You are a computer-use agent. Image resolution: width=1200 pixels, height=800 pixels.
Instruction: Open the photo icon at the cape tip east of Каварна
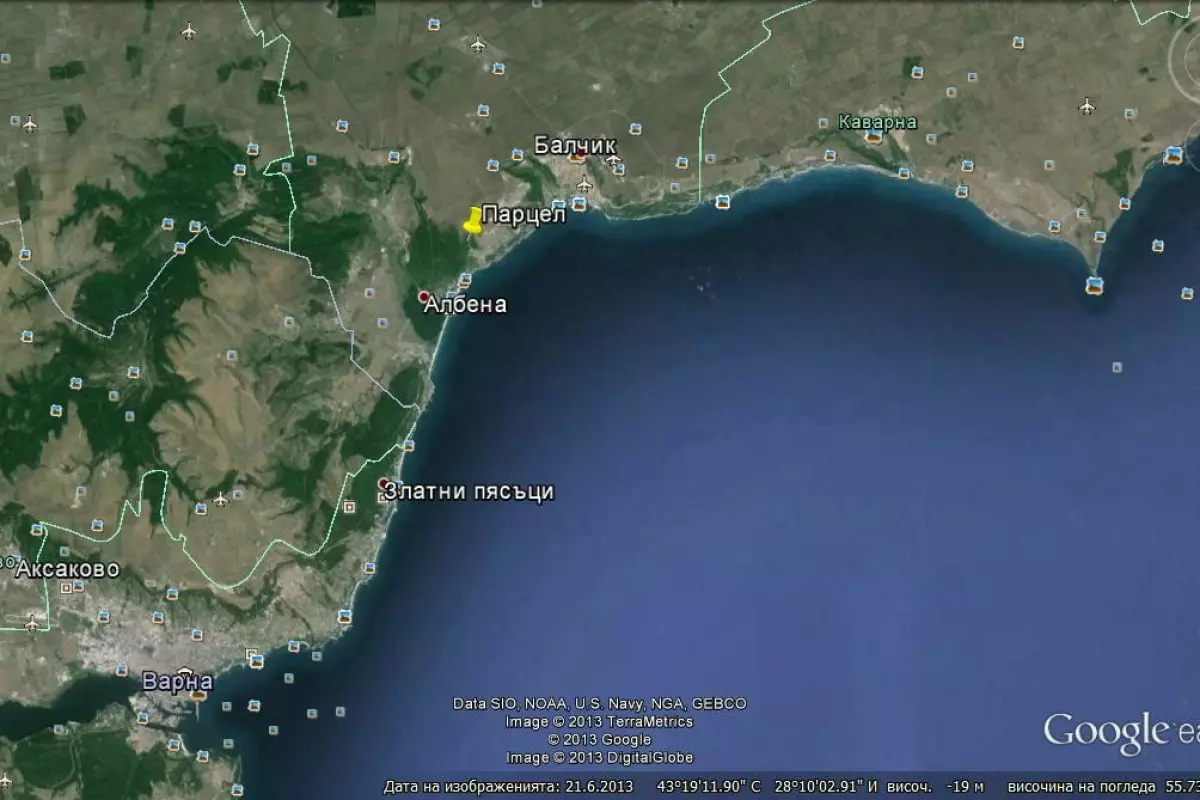point(1095,285)
